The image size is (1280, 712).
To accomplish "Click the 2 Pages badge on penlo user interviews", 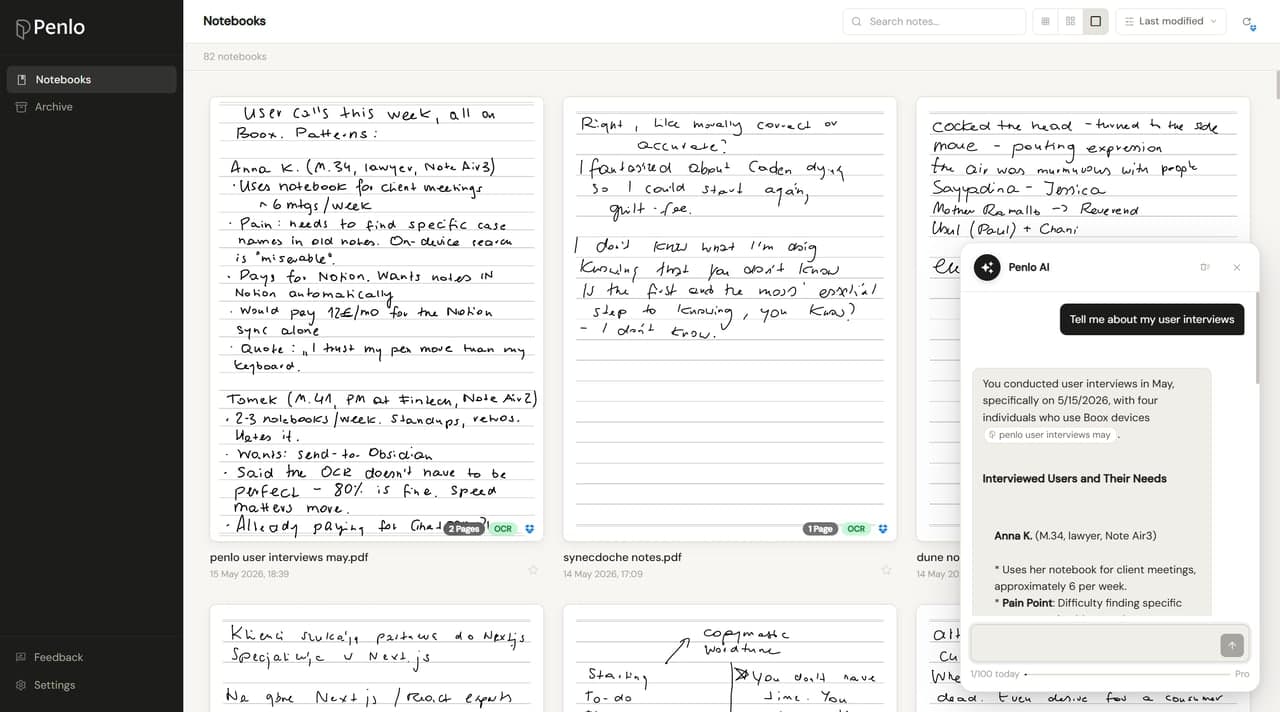I will [x=464, y=529].
